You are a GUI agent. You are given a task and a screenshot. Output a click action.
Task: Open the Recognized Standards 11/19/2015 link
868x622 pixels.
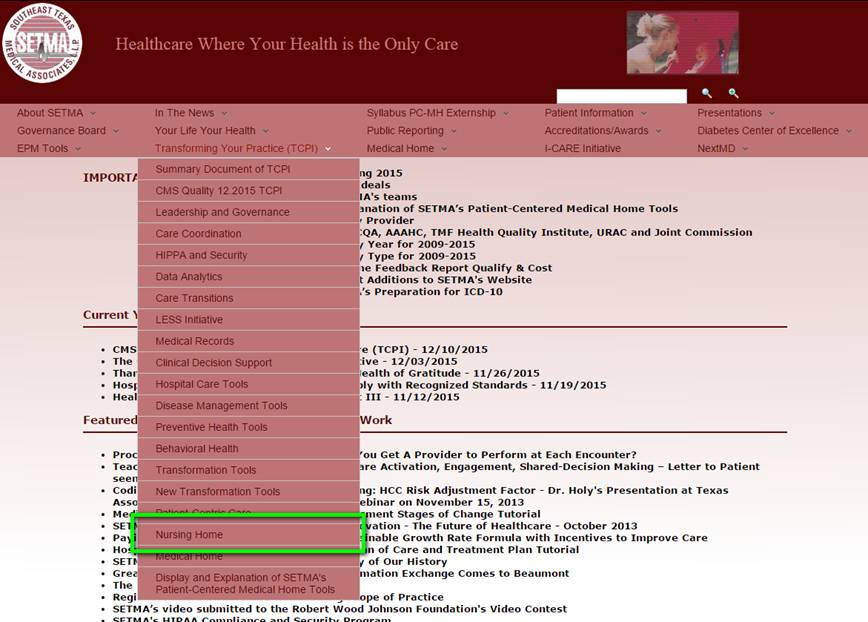pos(483,385)
